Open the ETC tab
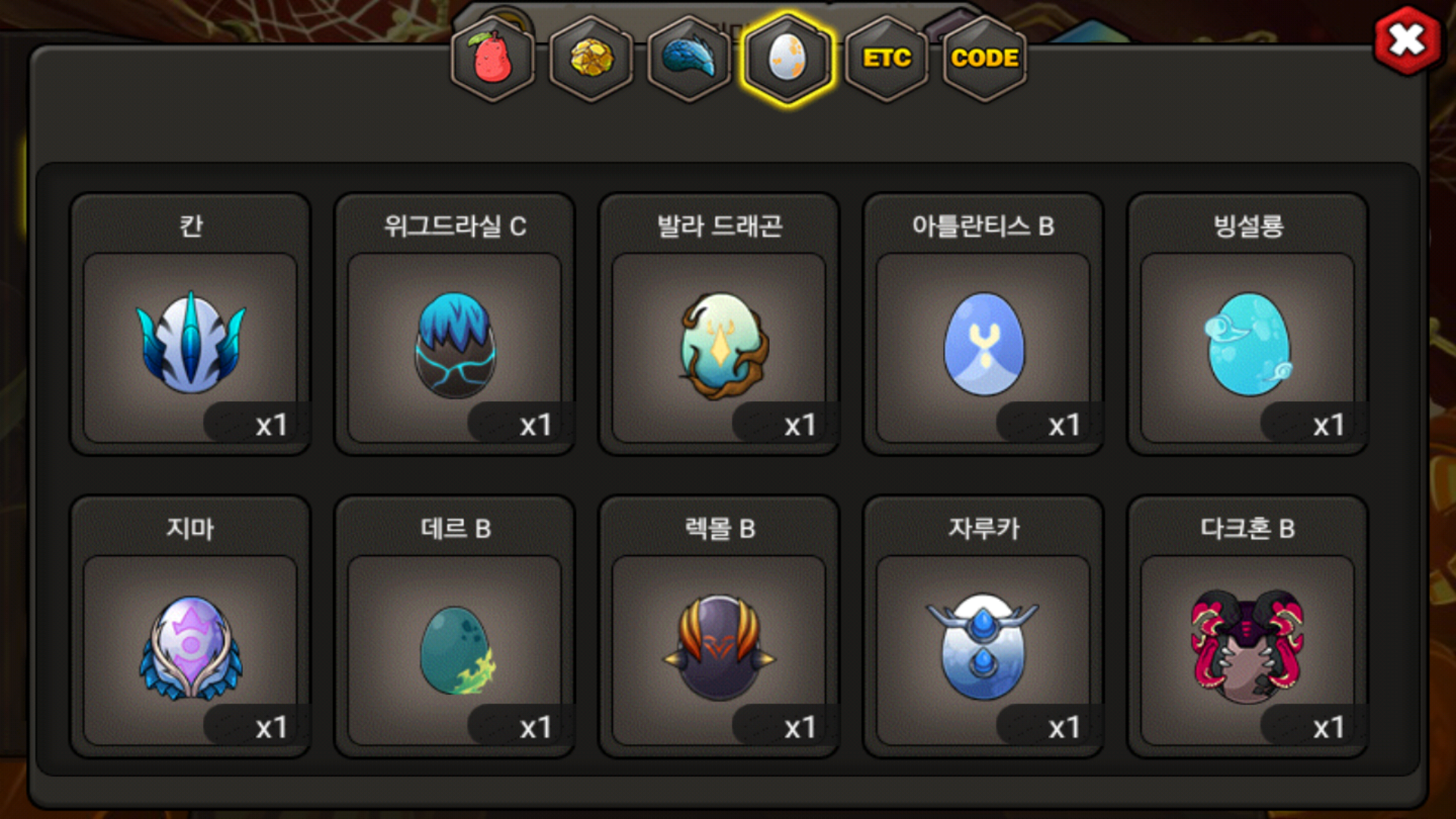The width and height of the screenshot is (1456, 819). [886, 58]
